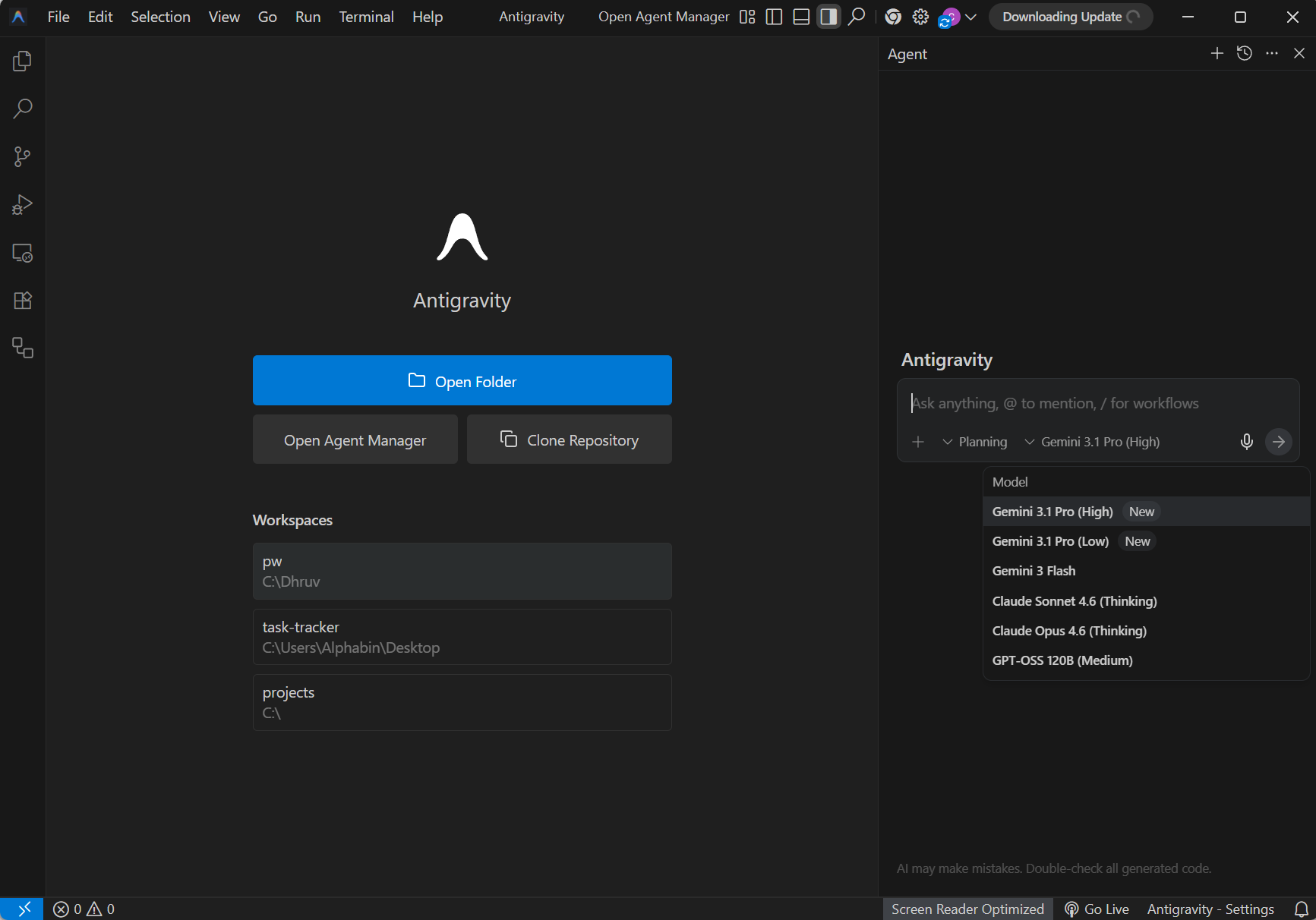Expand the account dropdown chevron
The width and height of the screenshot is (1316, 920).
point(970,17)
